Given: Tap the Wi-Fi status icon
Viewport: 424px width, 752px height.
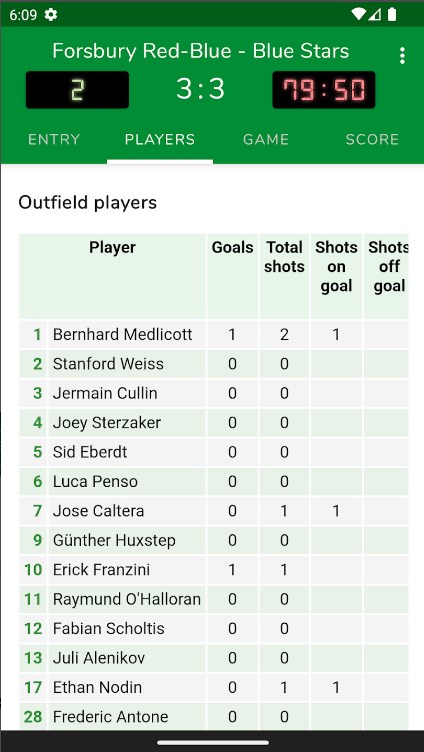Looking at the screenshot, I should pyautogui.click(x=358, y=14).
